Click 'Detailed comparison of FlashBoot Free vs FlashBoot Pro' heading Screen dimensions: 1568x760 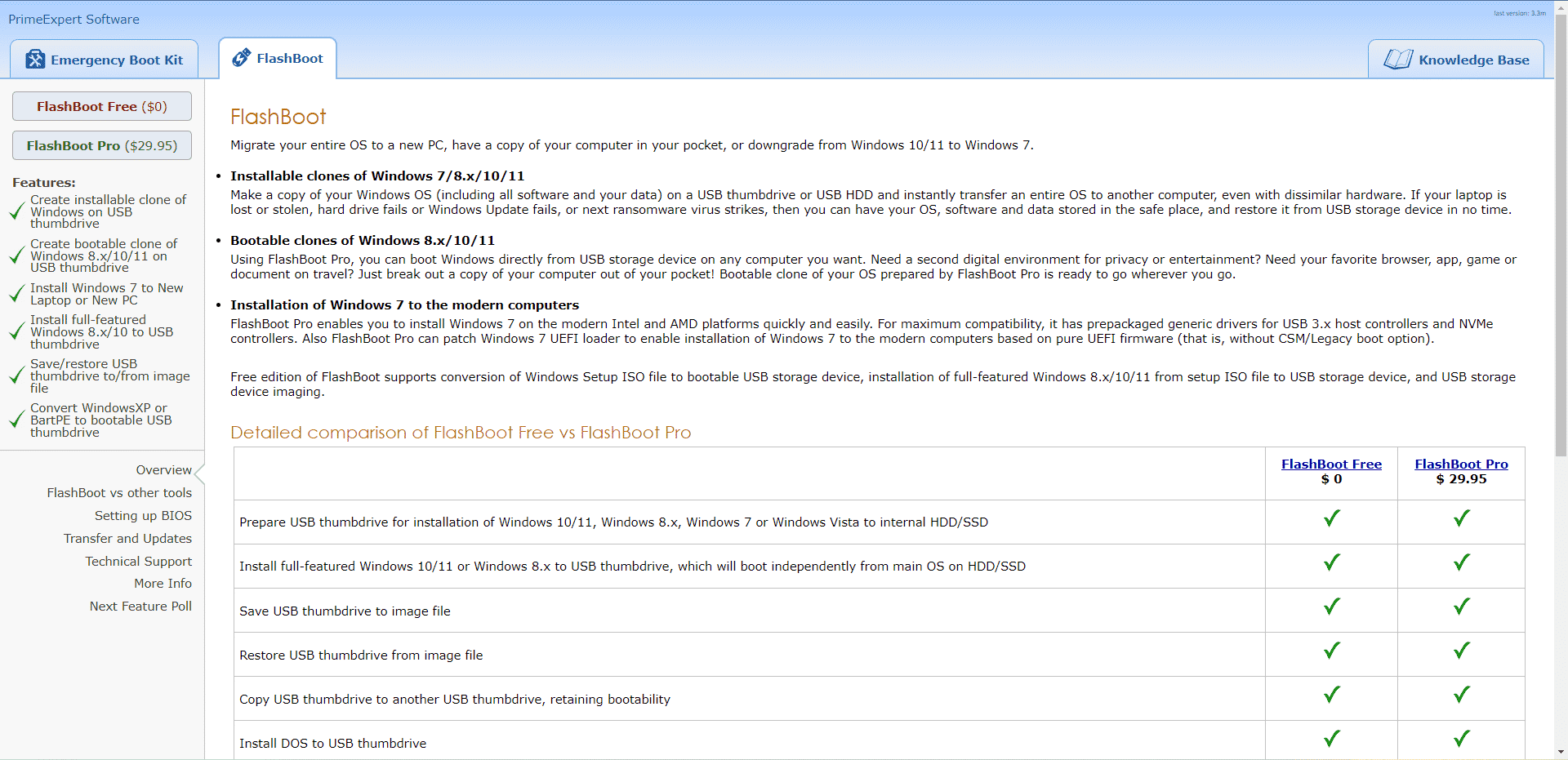tap(461, 433)
